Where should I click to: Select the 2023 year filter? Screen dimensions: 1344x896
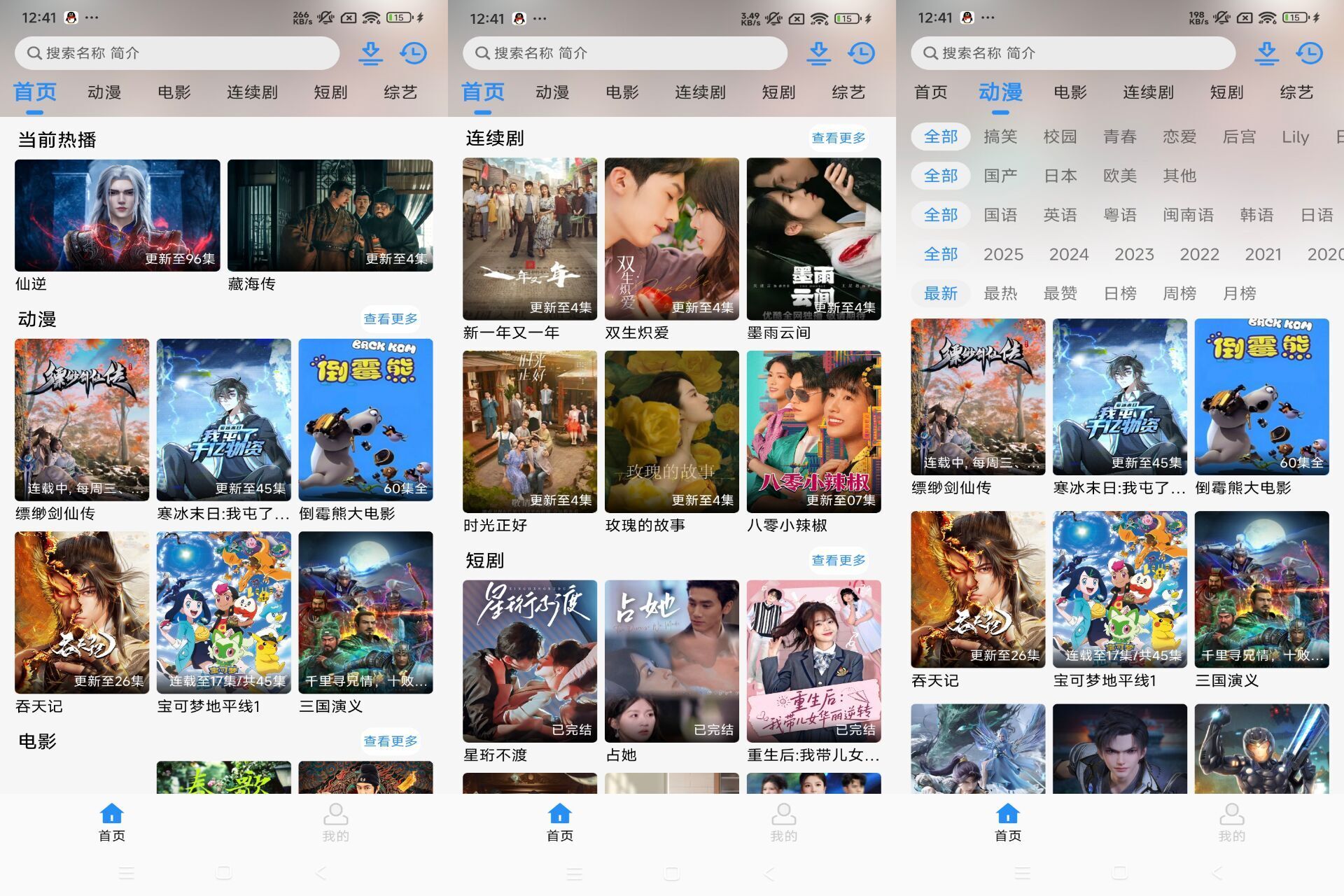coord(1134,254)
